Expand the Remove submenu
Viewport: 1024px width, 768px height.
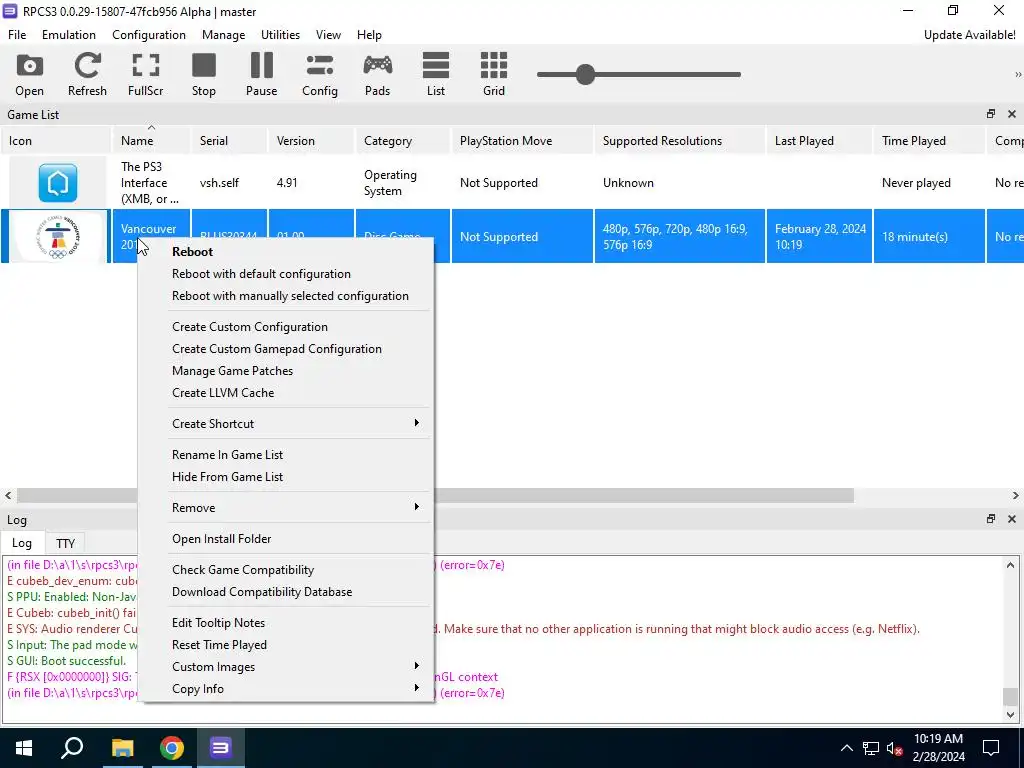(x=286, y=507)
